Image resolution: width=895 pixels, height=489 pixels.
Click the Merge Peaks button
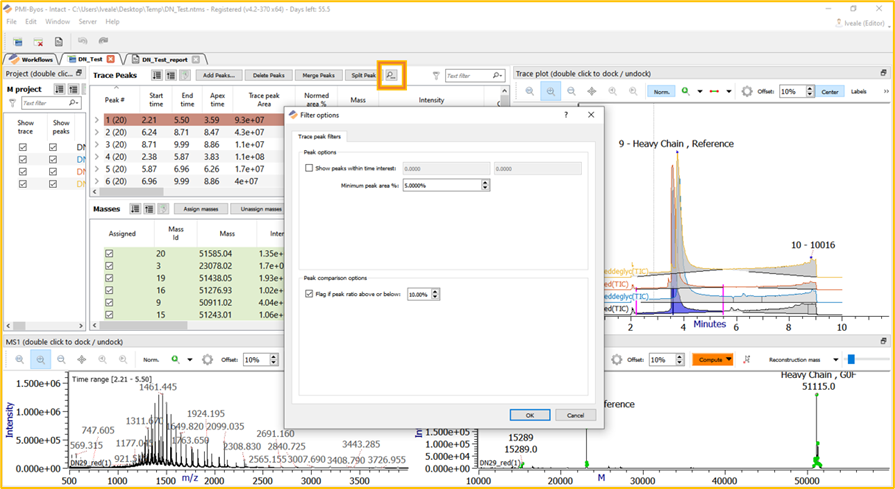(x=319, y=75)
